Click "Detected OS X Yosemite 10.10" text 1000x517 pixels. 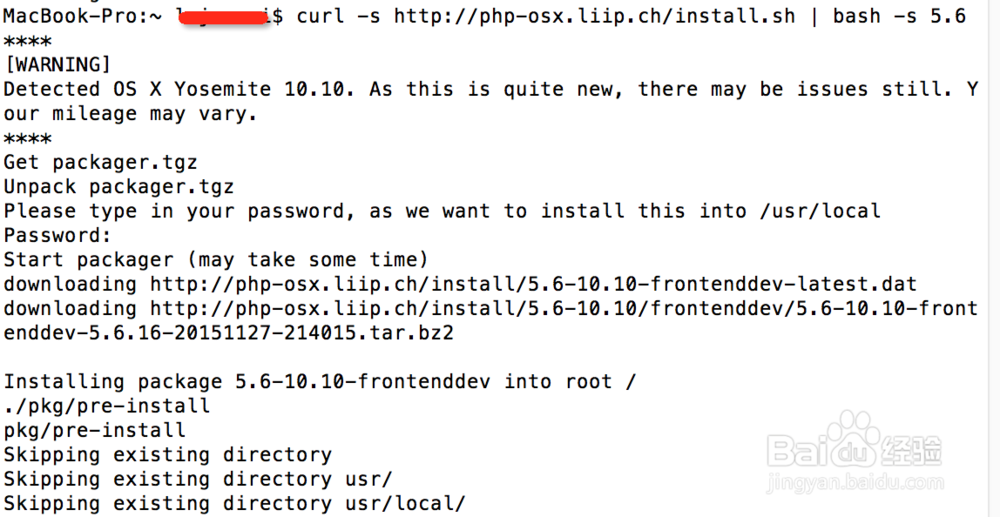click(178, 89)
